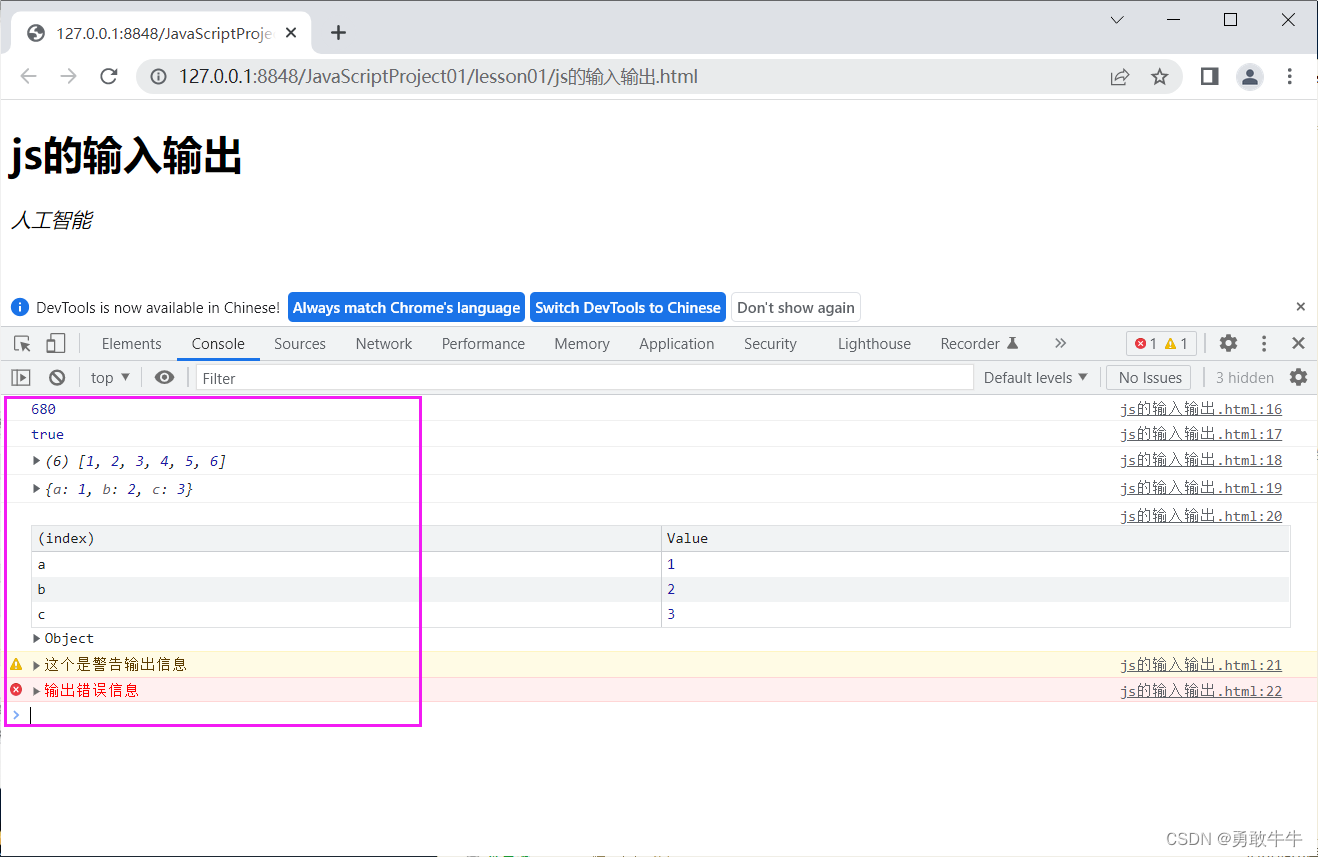Sort table by Value column header

tap(975, 538)
